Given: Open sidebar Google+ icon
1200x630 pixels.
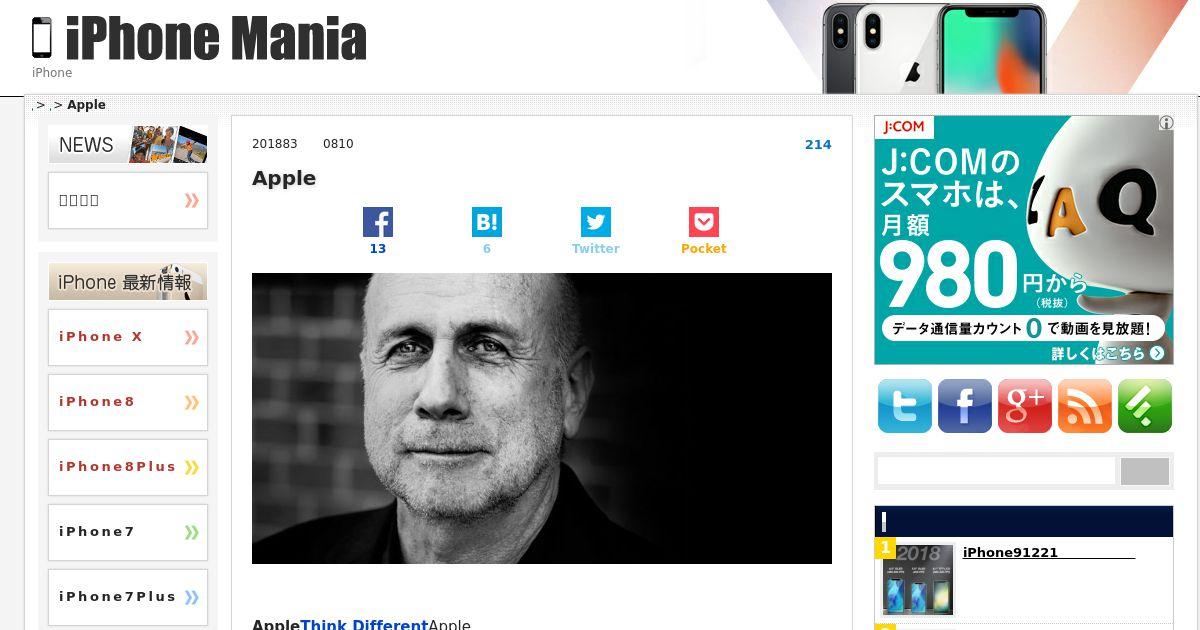Looking at the screenshot, I should click(x=1025, y=406).
